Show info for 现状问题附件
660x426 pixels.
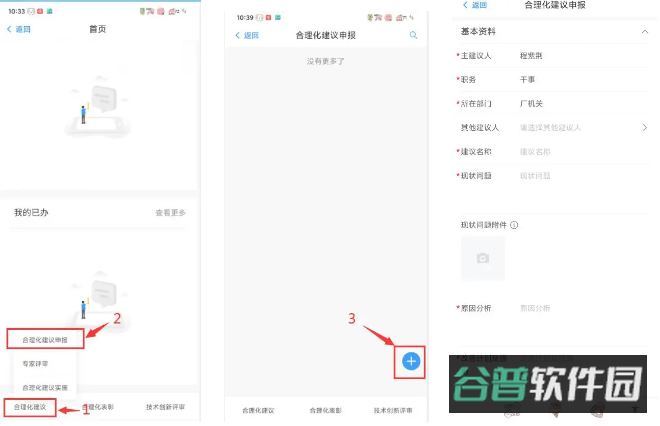(514, 225)
